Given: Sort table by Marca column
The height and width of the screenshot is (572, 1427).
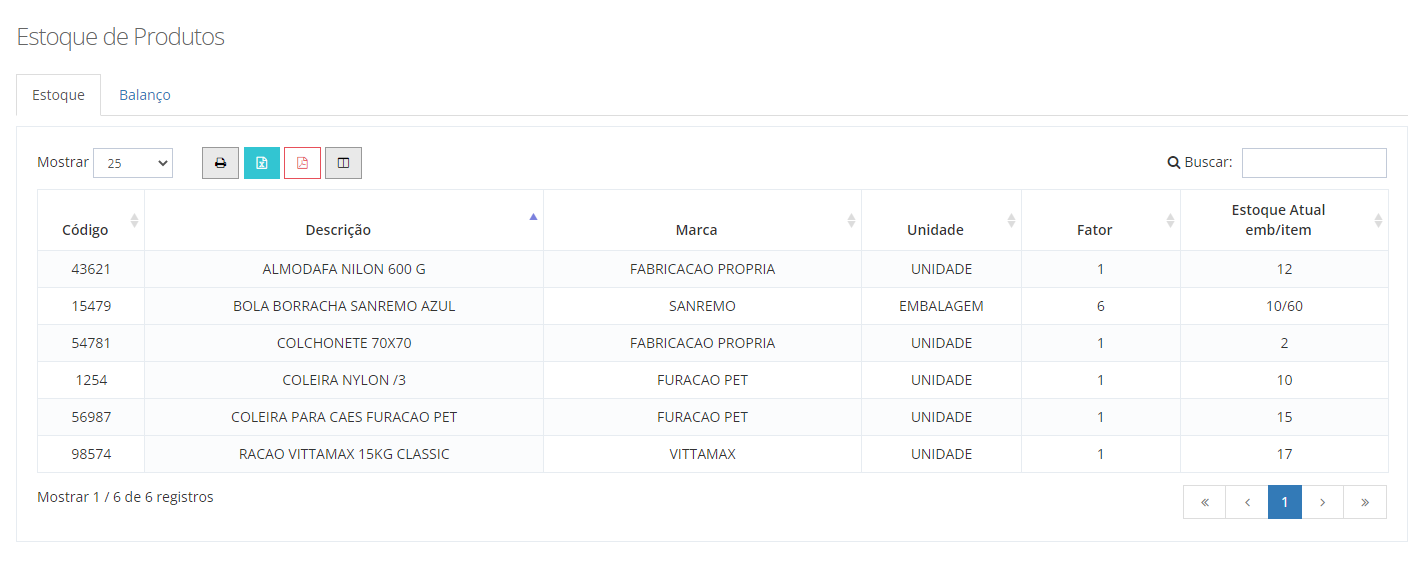Looking at the screenshot, I should 696,230.
